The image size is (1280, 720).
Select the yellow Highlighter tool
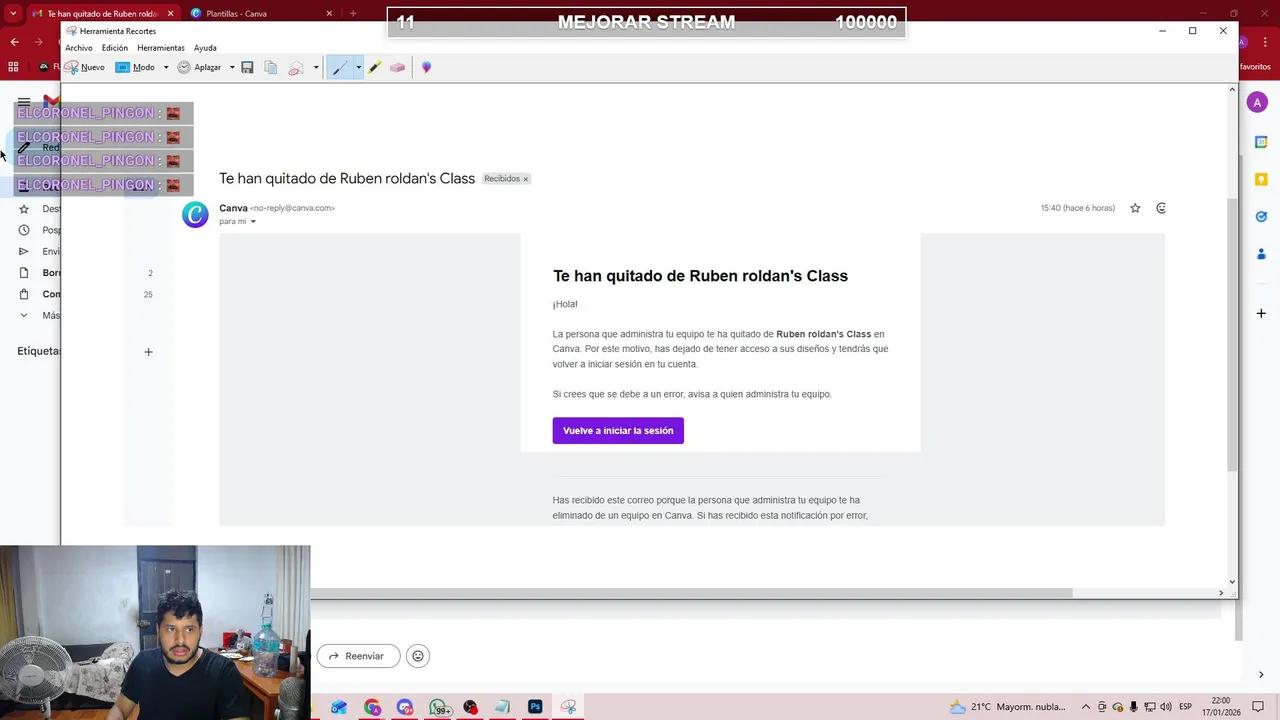pos(374,67)
